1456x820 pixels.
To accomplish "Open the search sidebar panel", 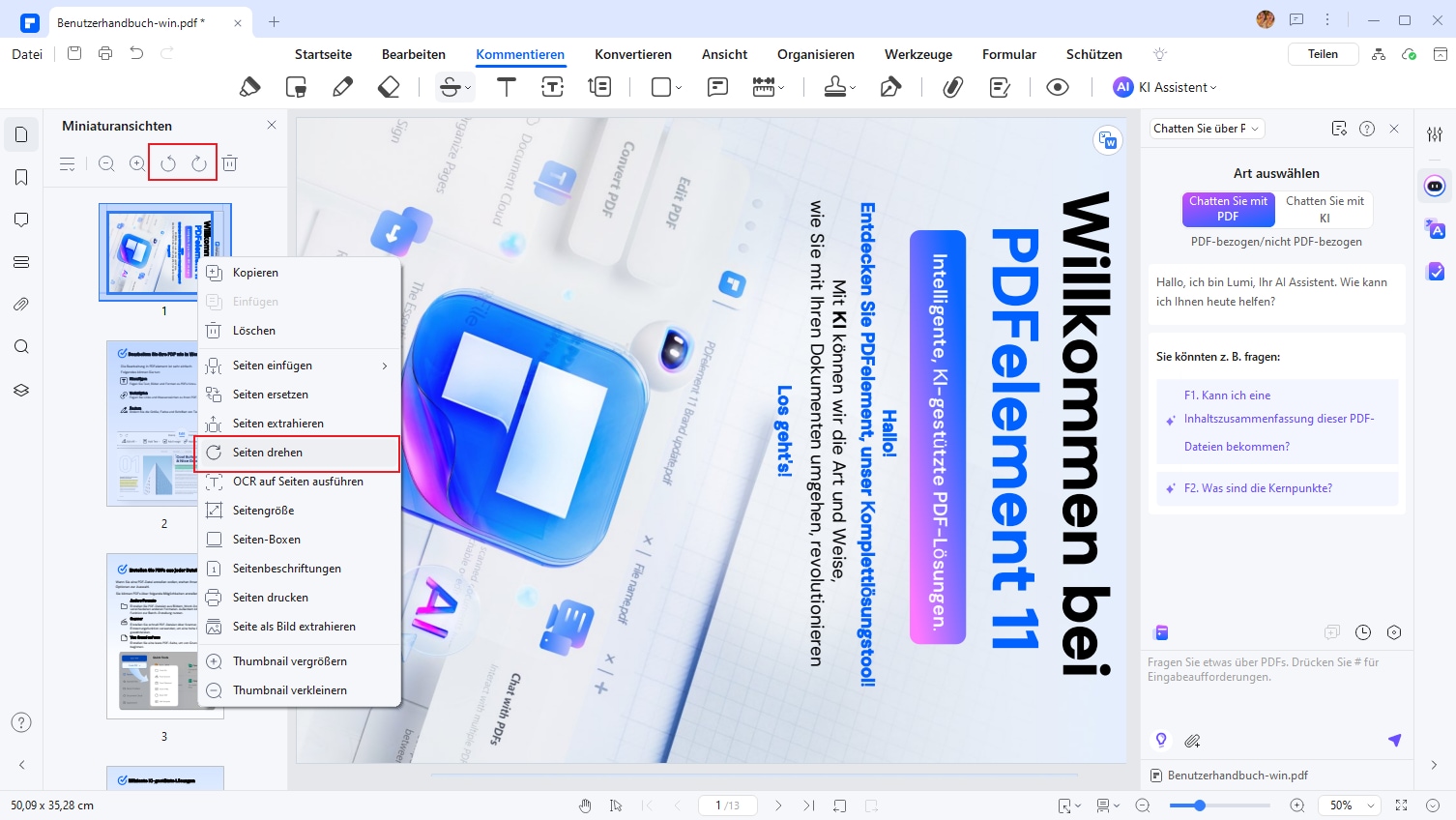I will click(x=21, y=347).
